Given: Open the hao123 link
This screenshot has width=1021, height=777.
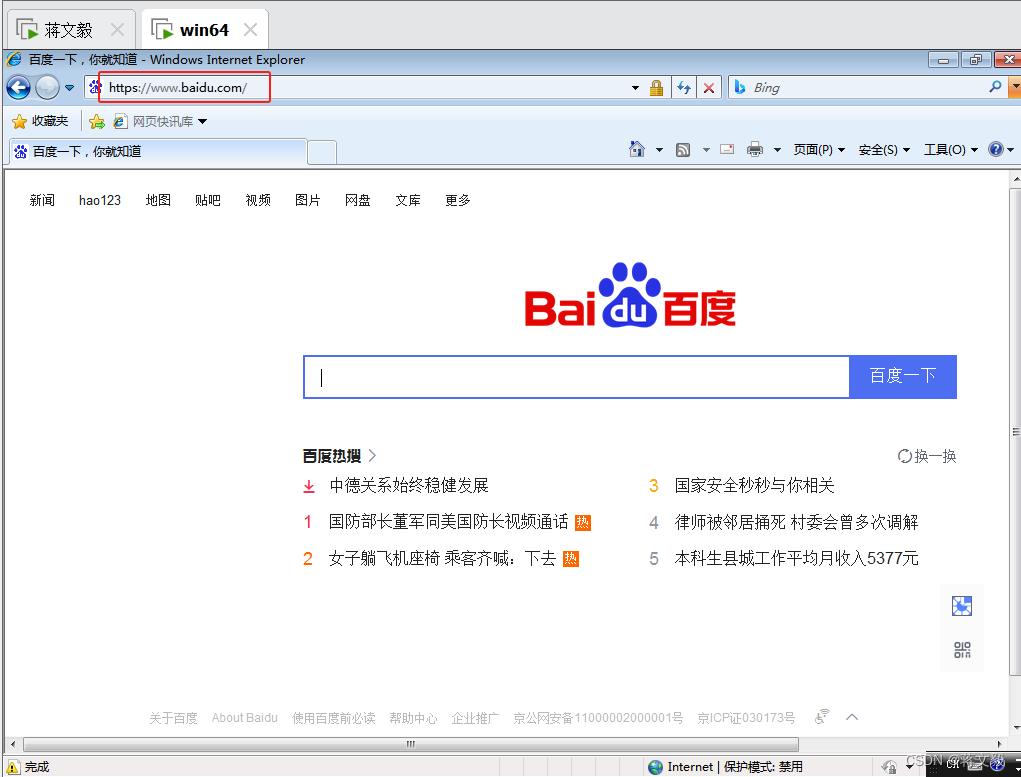Looking at the screenshot, I should tap(100, 200).
